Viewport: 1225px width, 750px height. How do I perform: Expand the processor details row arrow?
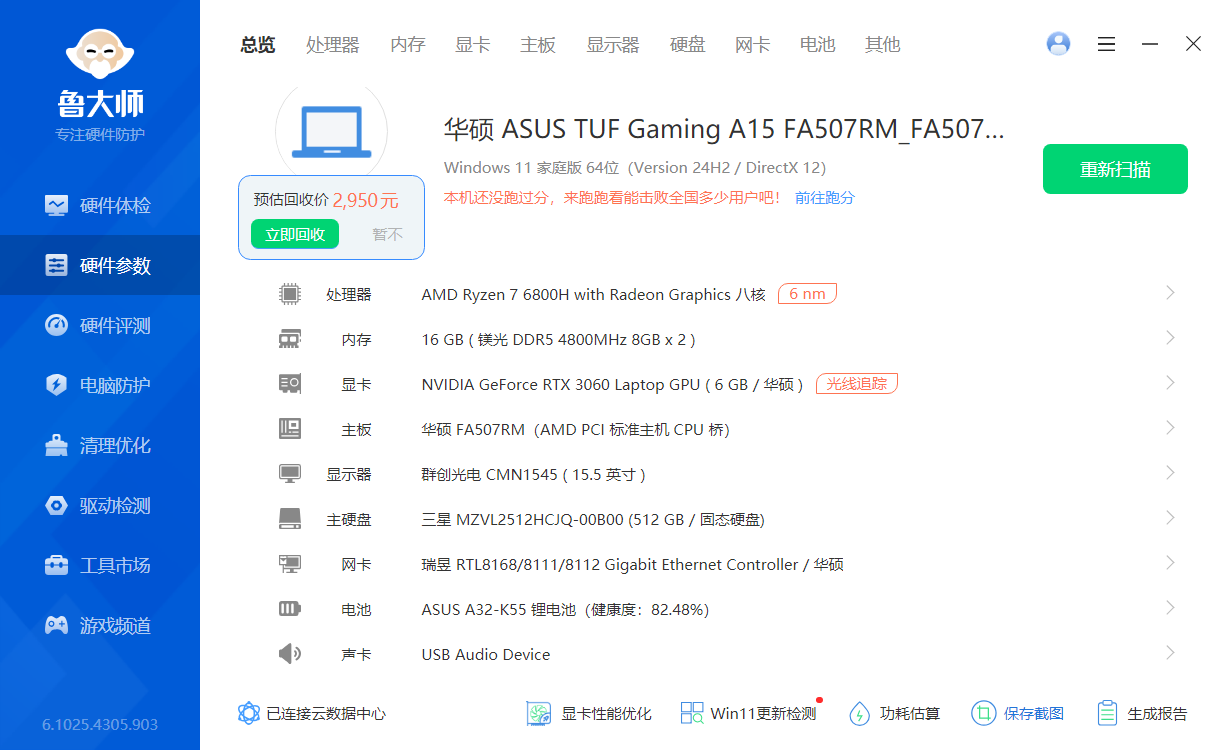pos(1170,293)
